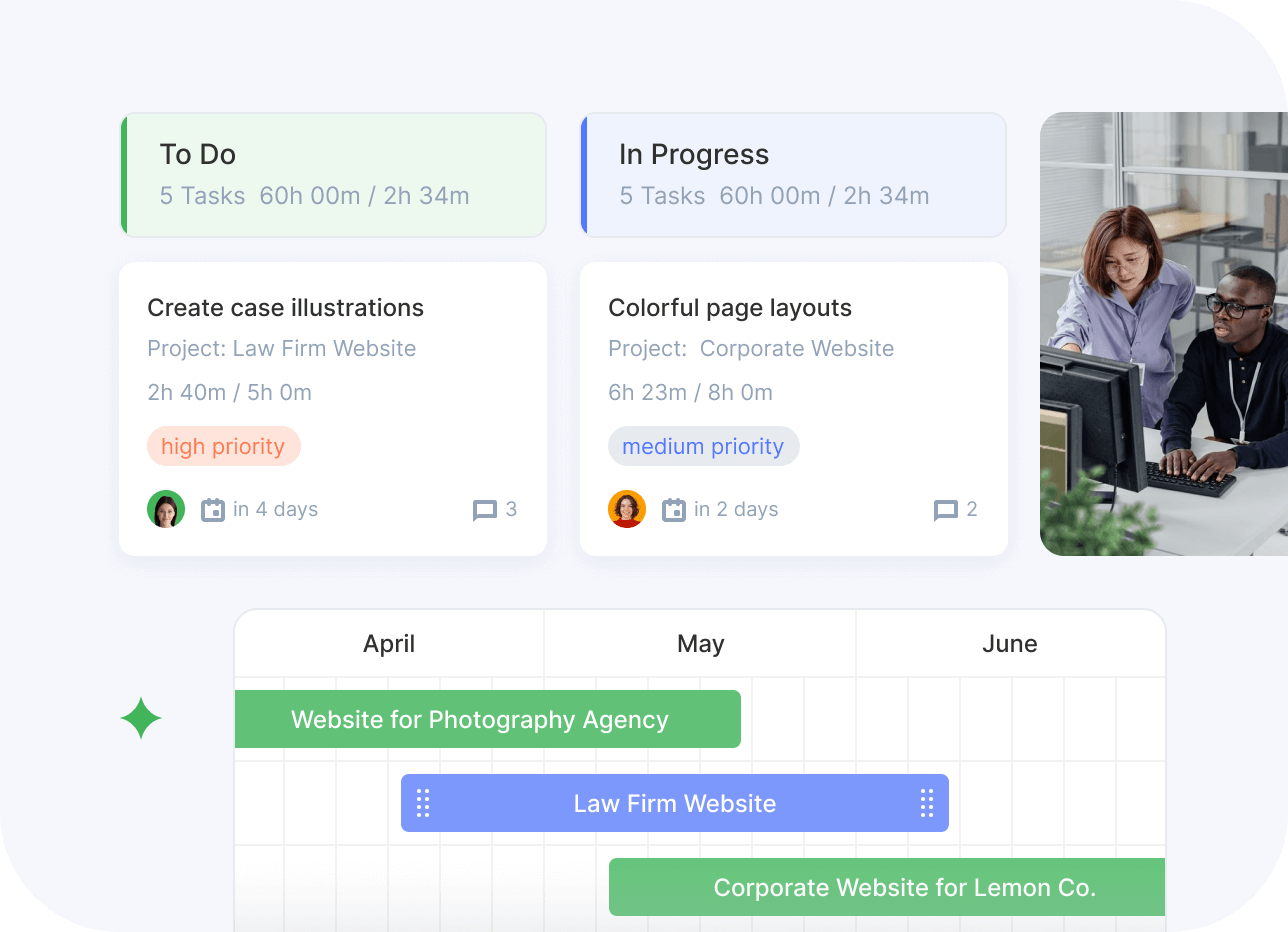This screenshot has width=1288, height=932.
Task: Click the calendar icon beside 'in 2 days'
Action: click(674, 510)
